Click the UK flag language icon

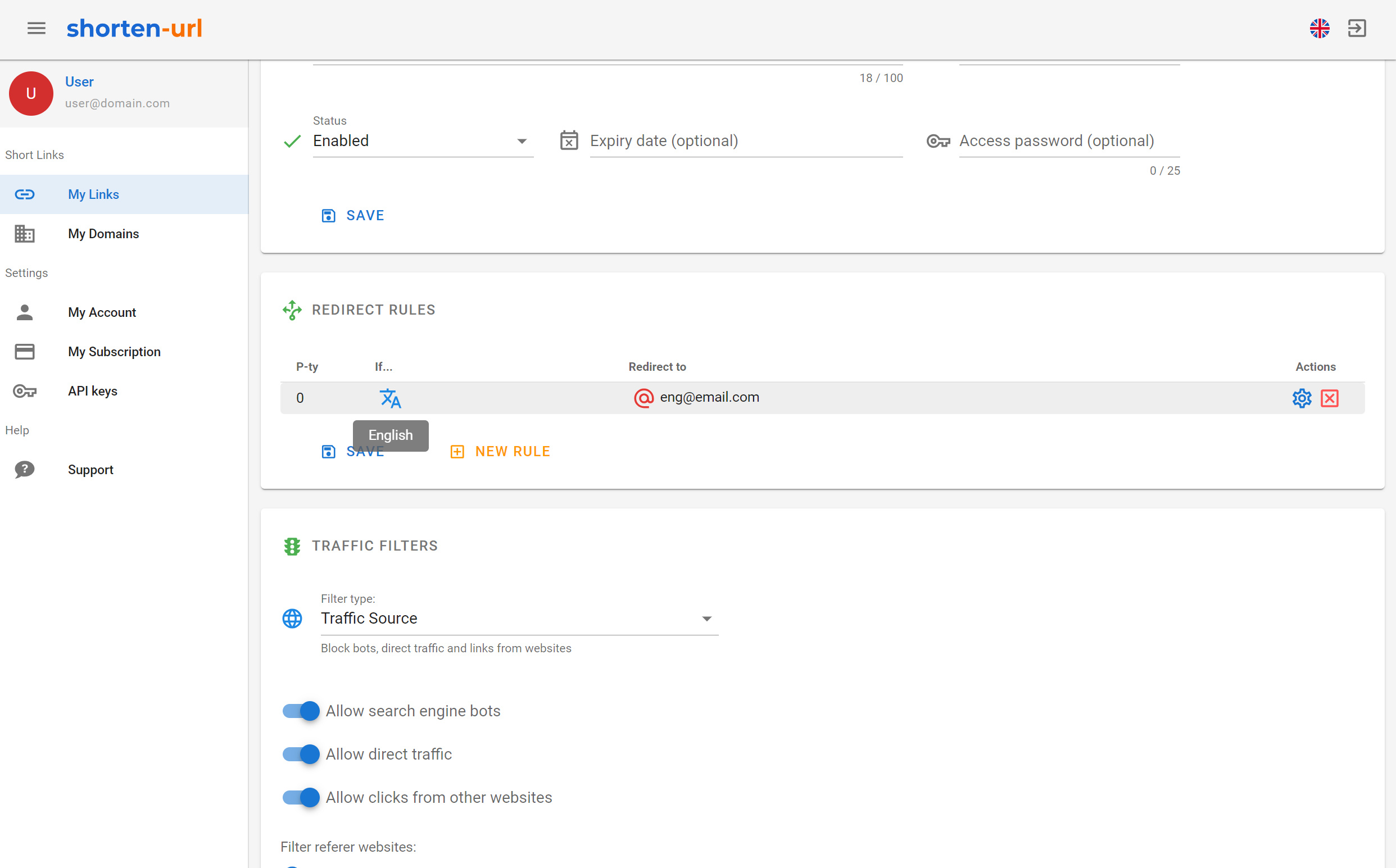pyautogui.click(x=1320, y=28)
